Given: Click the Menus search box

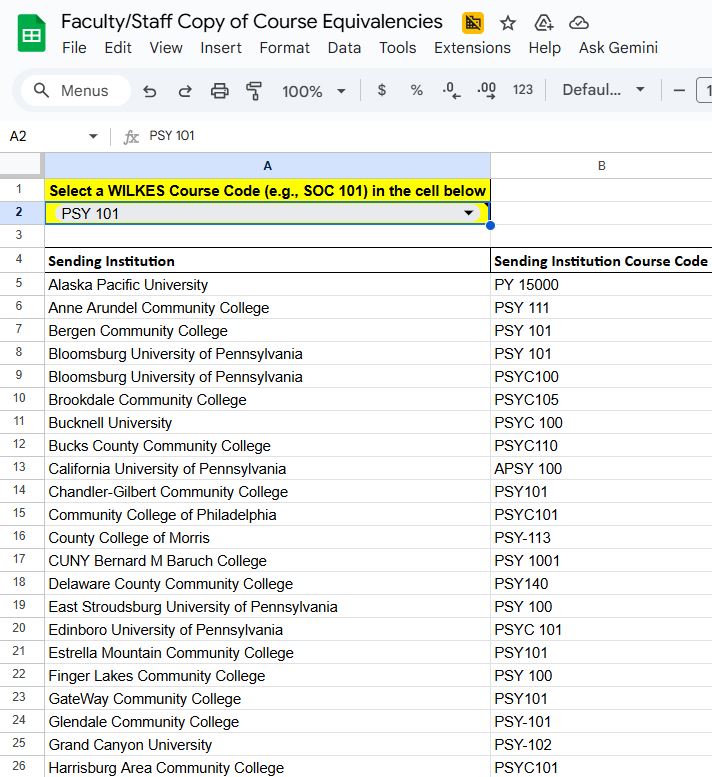Looking at the screenshot, I should coord(75,91).
